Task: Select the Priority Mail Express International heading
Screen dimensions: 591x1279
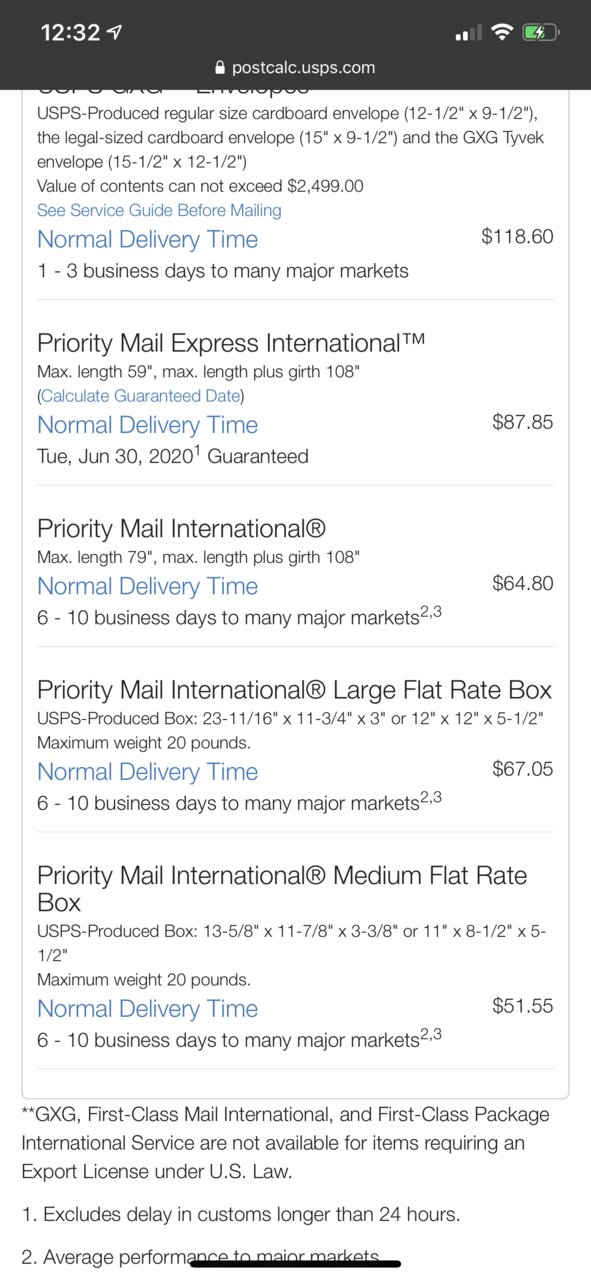Action: click(x=231, y=343)
